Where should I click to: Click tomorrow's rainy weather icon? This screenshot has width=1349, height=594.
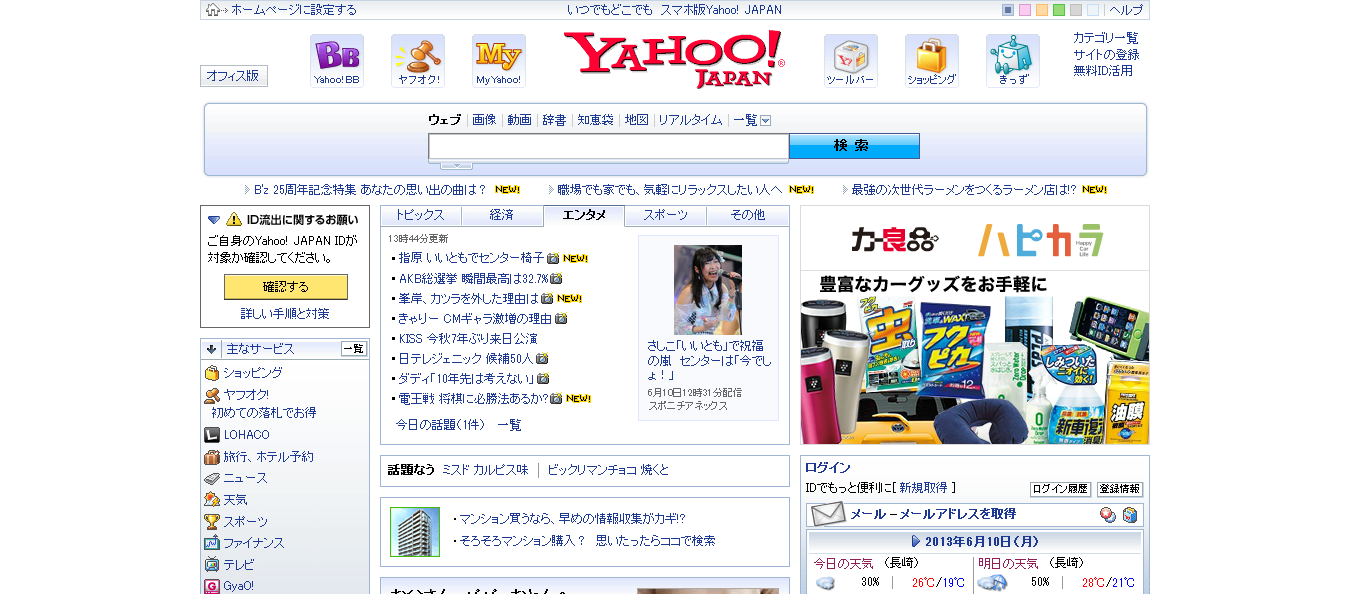click(x=992, y=583)
